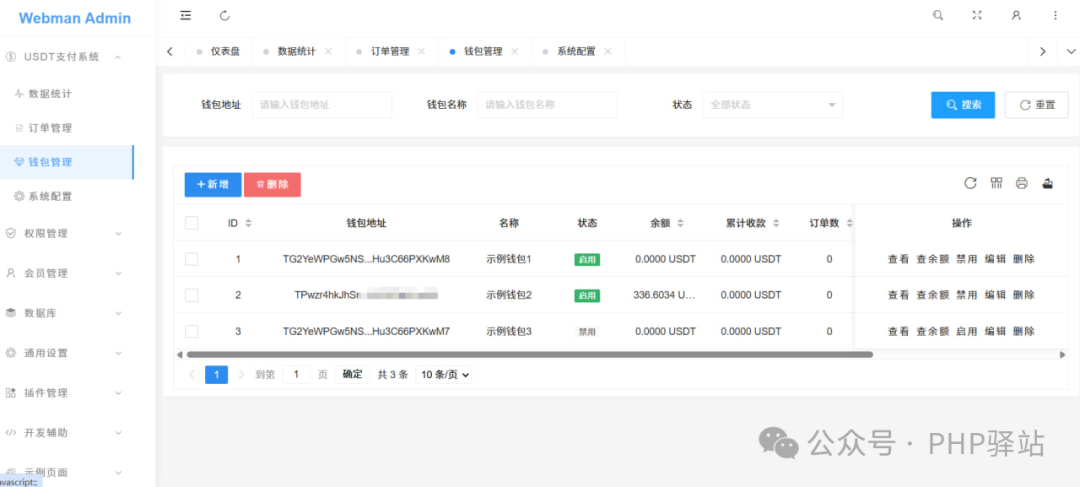1080x487 pixels.
Task: Open the column filter grid icon
Action: coord(996,183)
